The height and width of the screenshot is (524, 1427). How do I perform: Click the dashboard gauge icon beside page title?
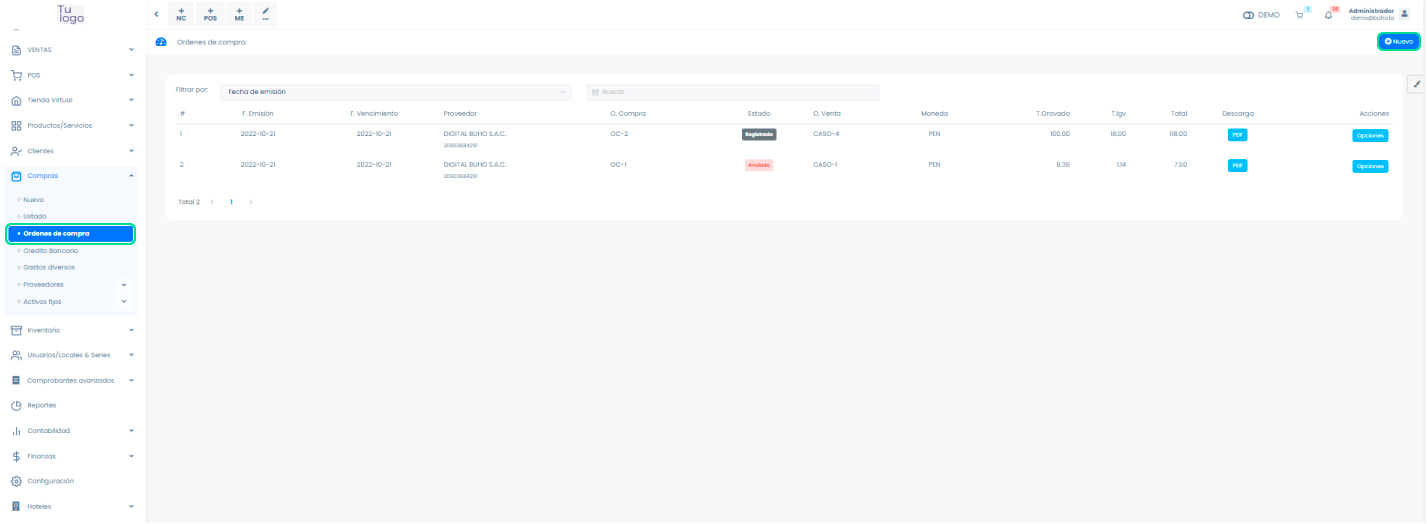click(162, 42)
